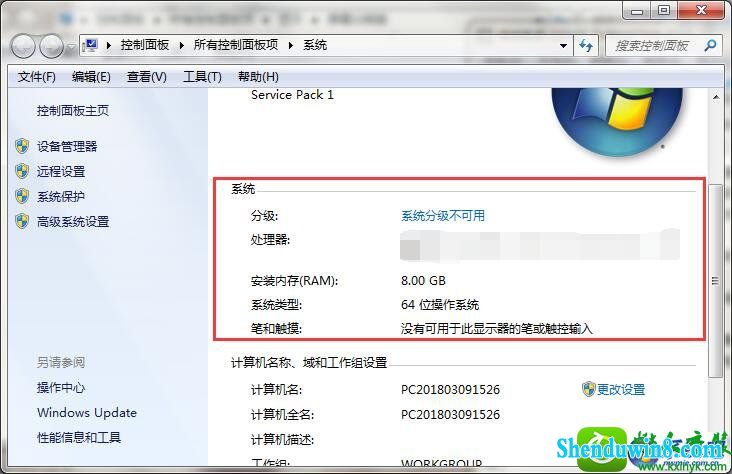
Task: Click the shield icon beside 高级系统设置
Action: (x=22, y=221)
